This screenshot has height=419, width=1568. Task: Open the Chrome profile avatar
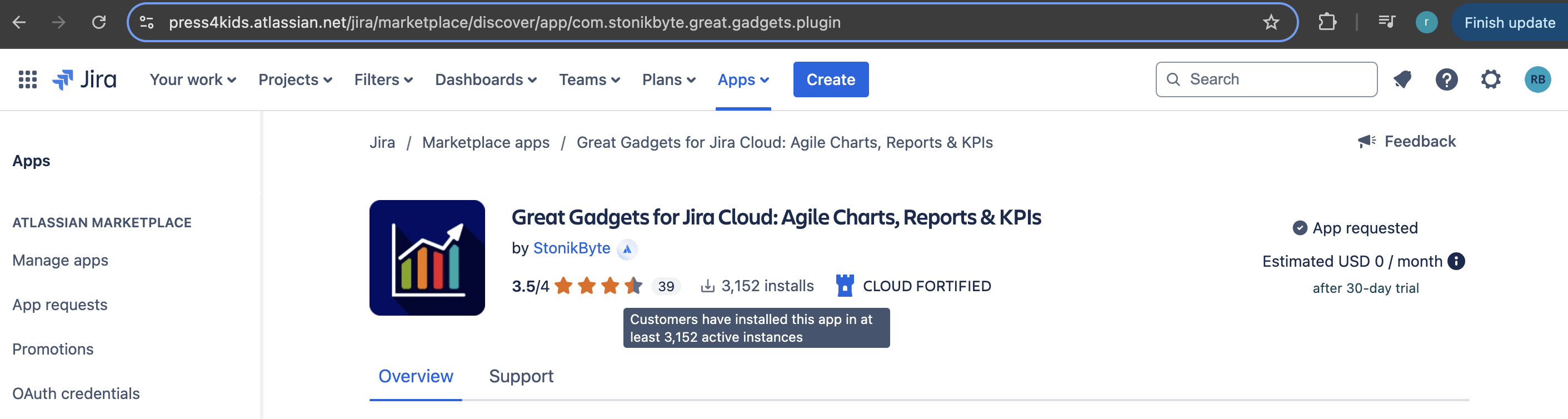point(1426,23)
